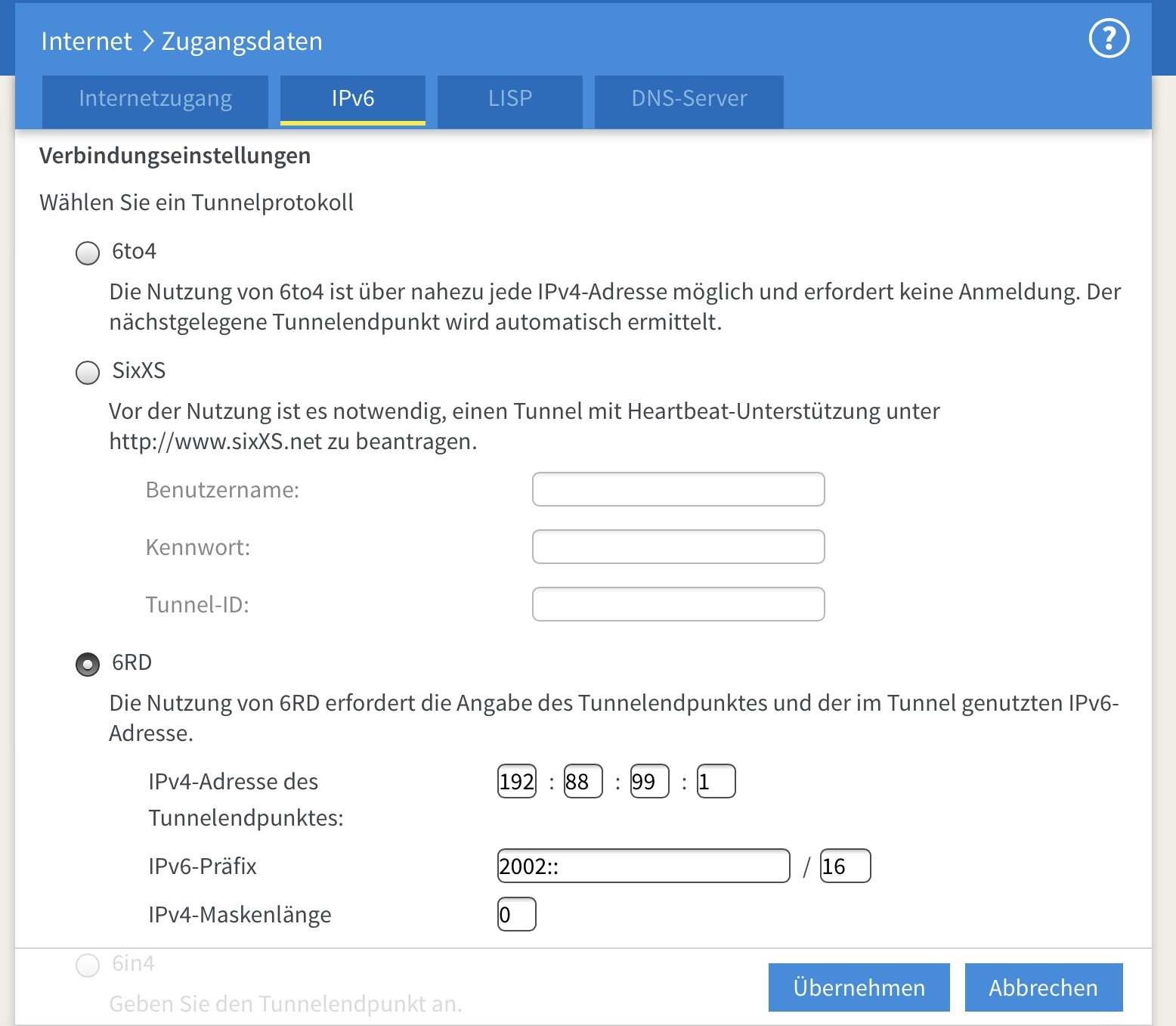Click third IPv4 octet field showing 99
Image resolution: width=1176 pixels, height=1026 pixels.
pyautogui.click(x=649, y=781)
